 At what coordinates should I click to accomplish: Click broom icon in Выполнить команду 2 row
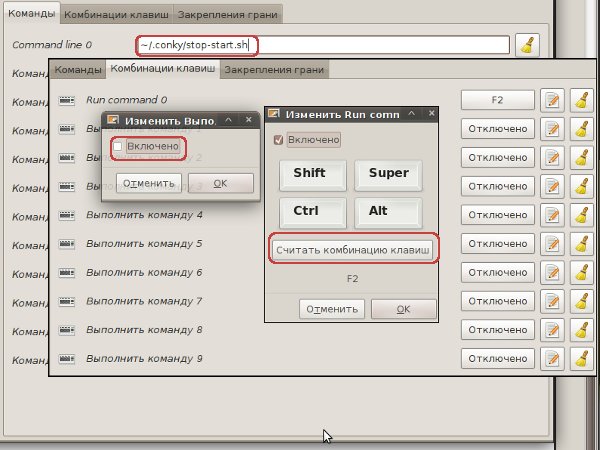[x=582, y=158]
